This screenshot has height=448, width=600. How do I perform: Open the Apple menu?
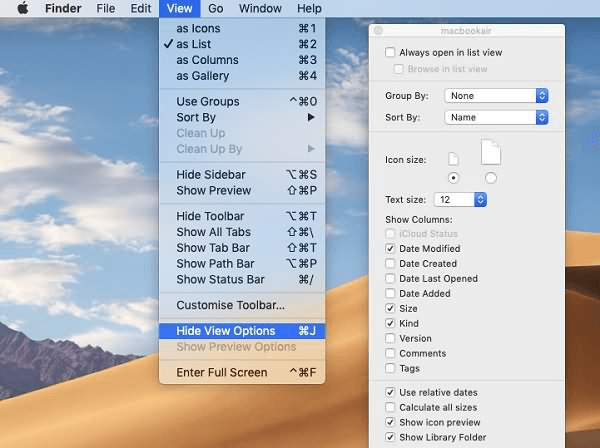23,8
